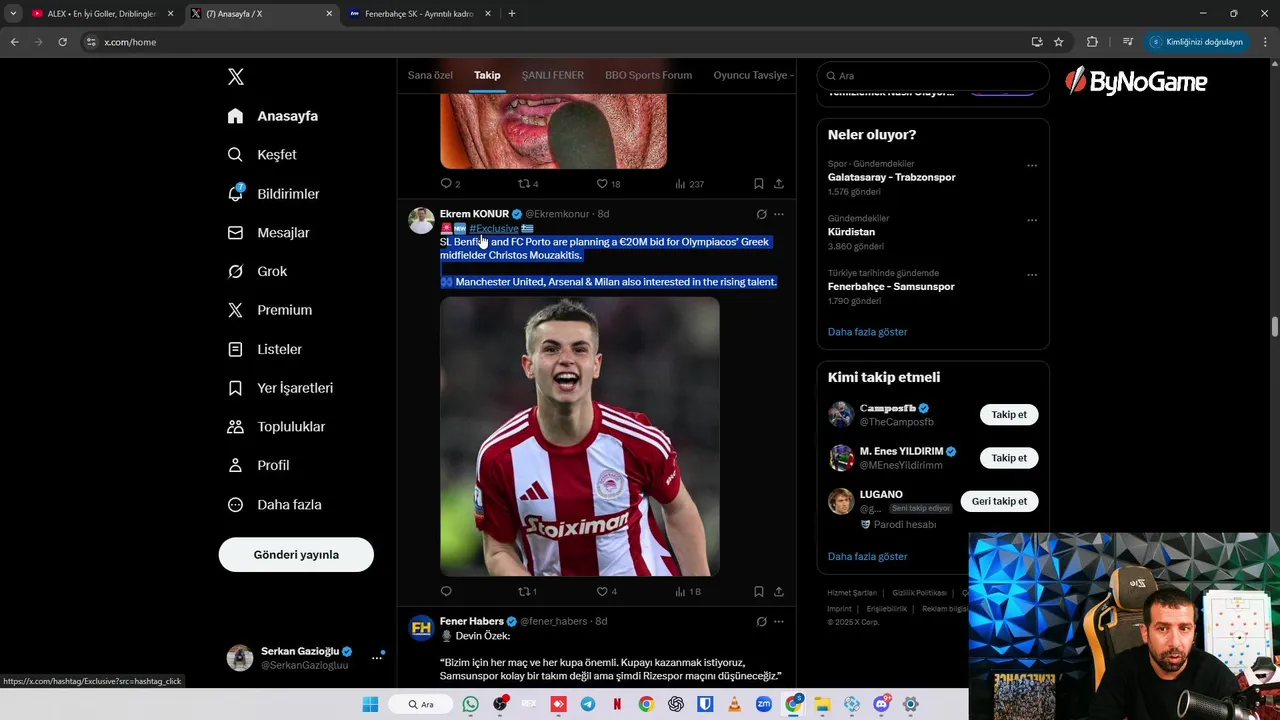Click the X logo in sidebar
This screenshot has width=1280, height=720.
[235, 77]
